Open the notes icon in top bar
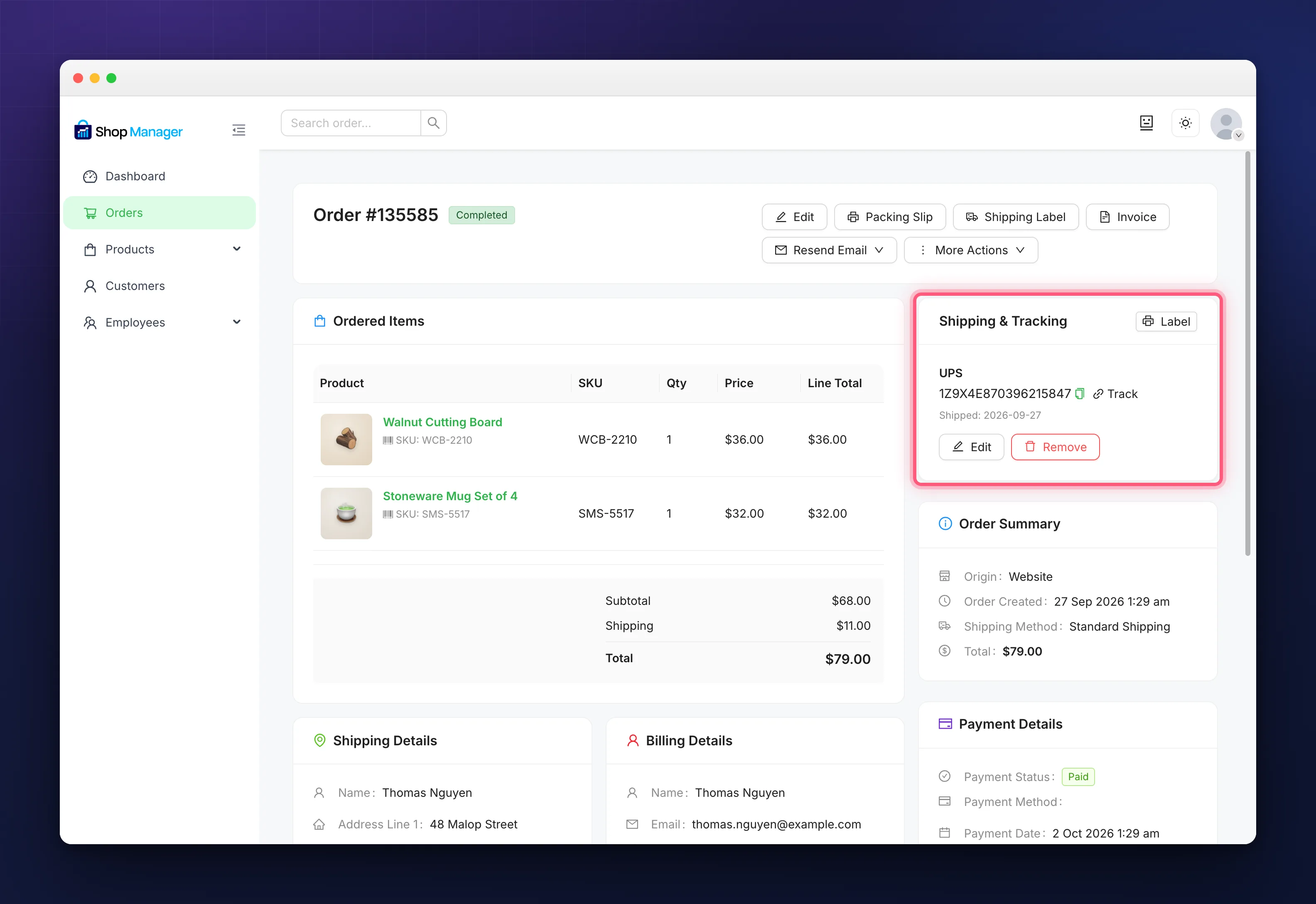 (1146, 123)
